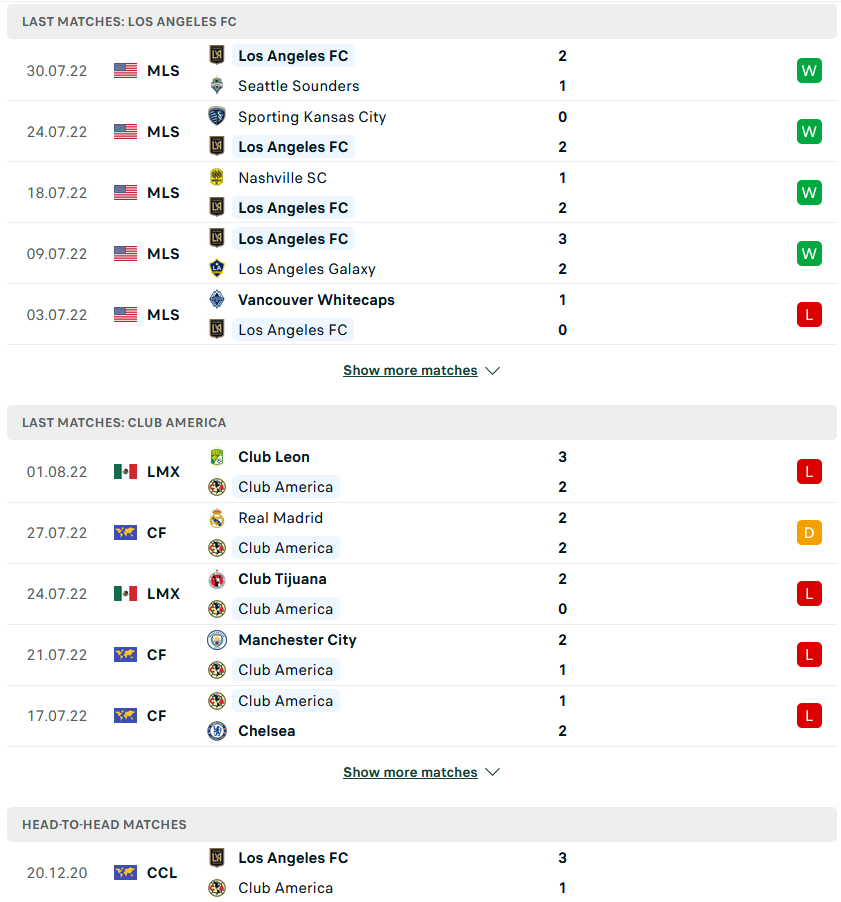This screenshot has width=841, height=902.
Task: Click the Seattle Sounders team crest
Action: point(217,86)
